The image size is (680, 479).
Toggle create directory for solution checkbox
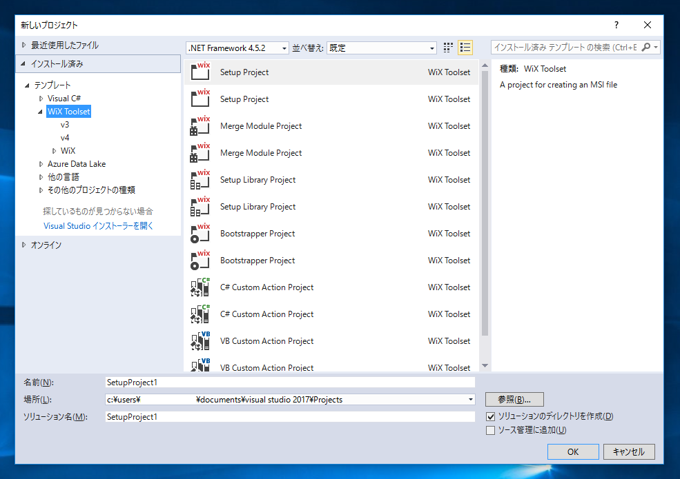(490, 417)
